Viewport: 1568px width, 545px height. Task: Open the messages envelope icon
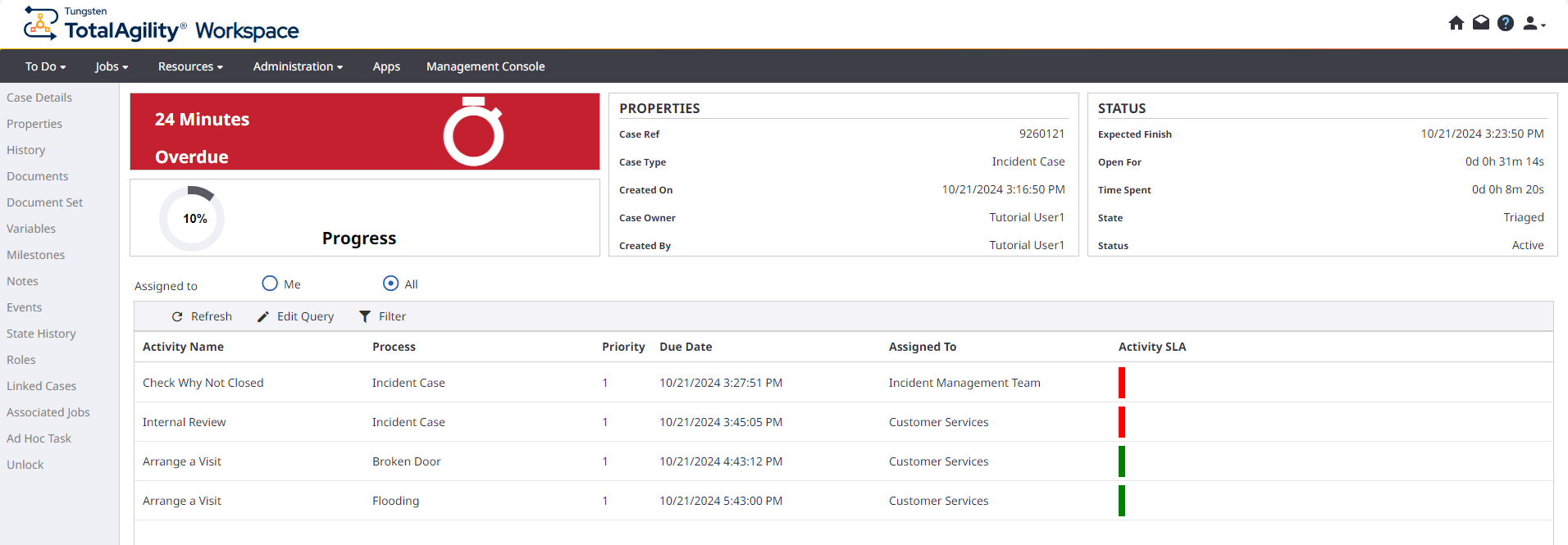point(1481,23)
